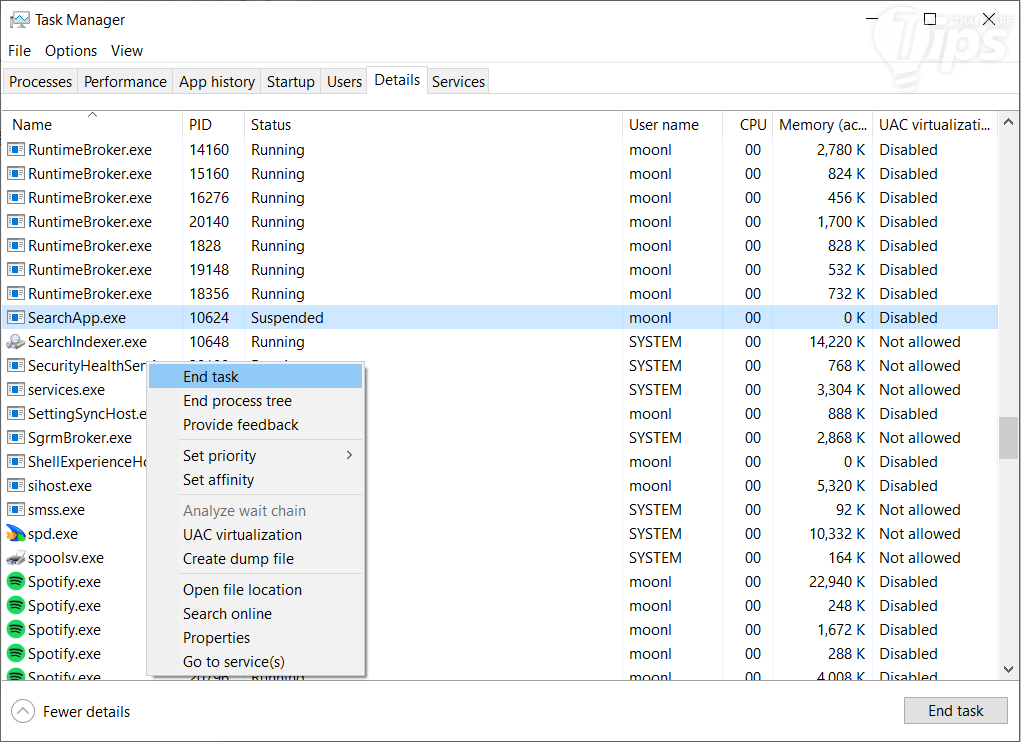
Task: Sort by Name column header
Action: pos(32,125)
